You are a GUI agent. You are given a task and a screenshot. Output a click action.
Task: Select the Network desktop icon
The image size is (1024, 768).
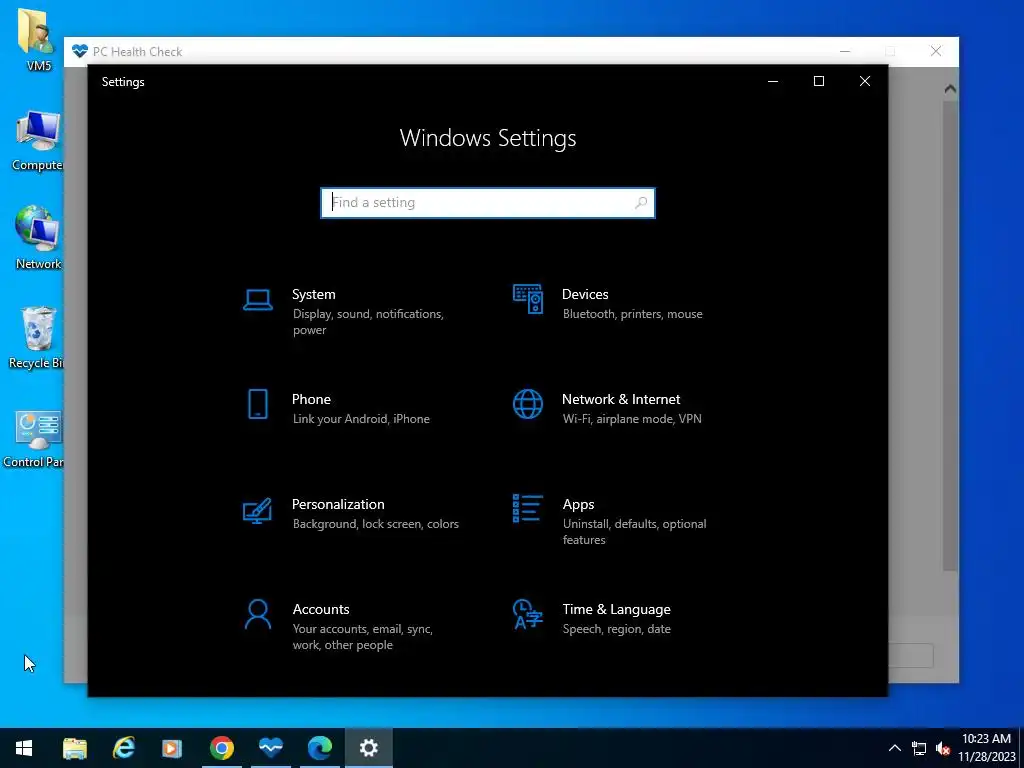tap(37, 238)
